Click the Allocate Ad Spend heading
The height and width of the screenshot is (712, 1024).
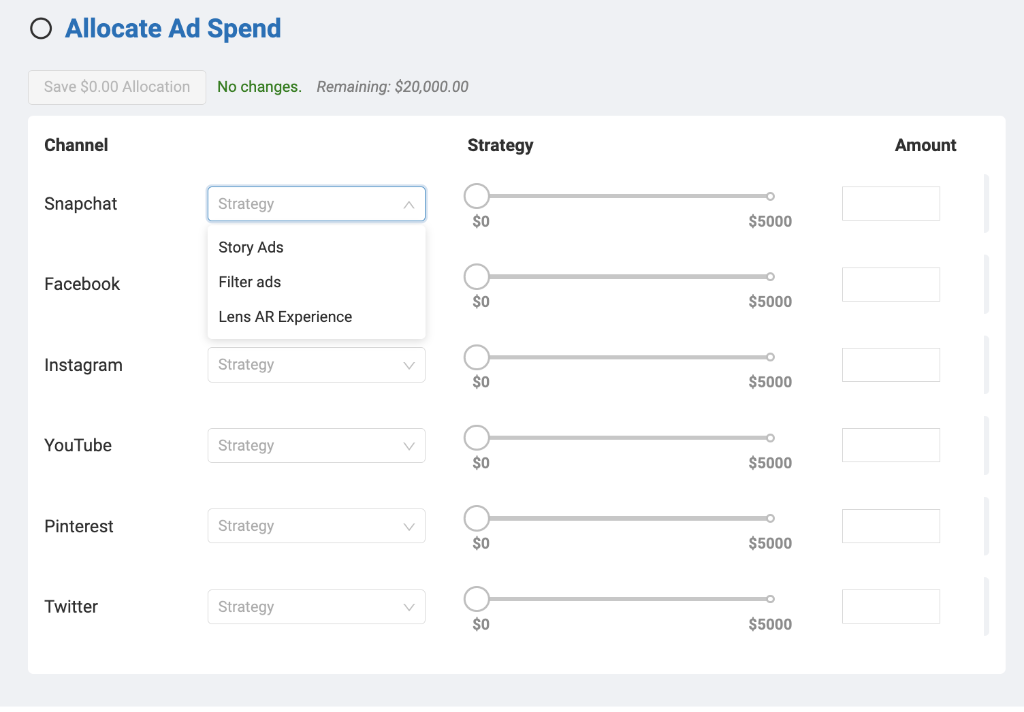pyautogui.click(x=173, y=28)
